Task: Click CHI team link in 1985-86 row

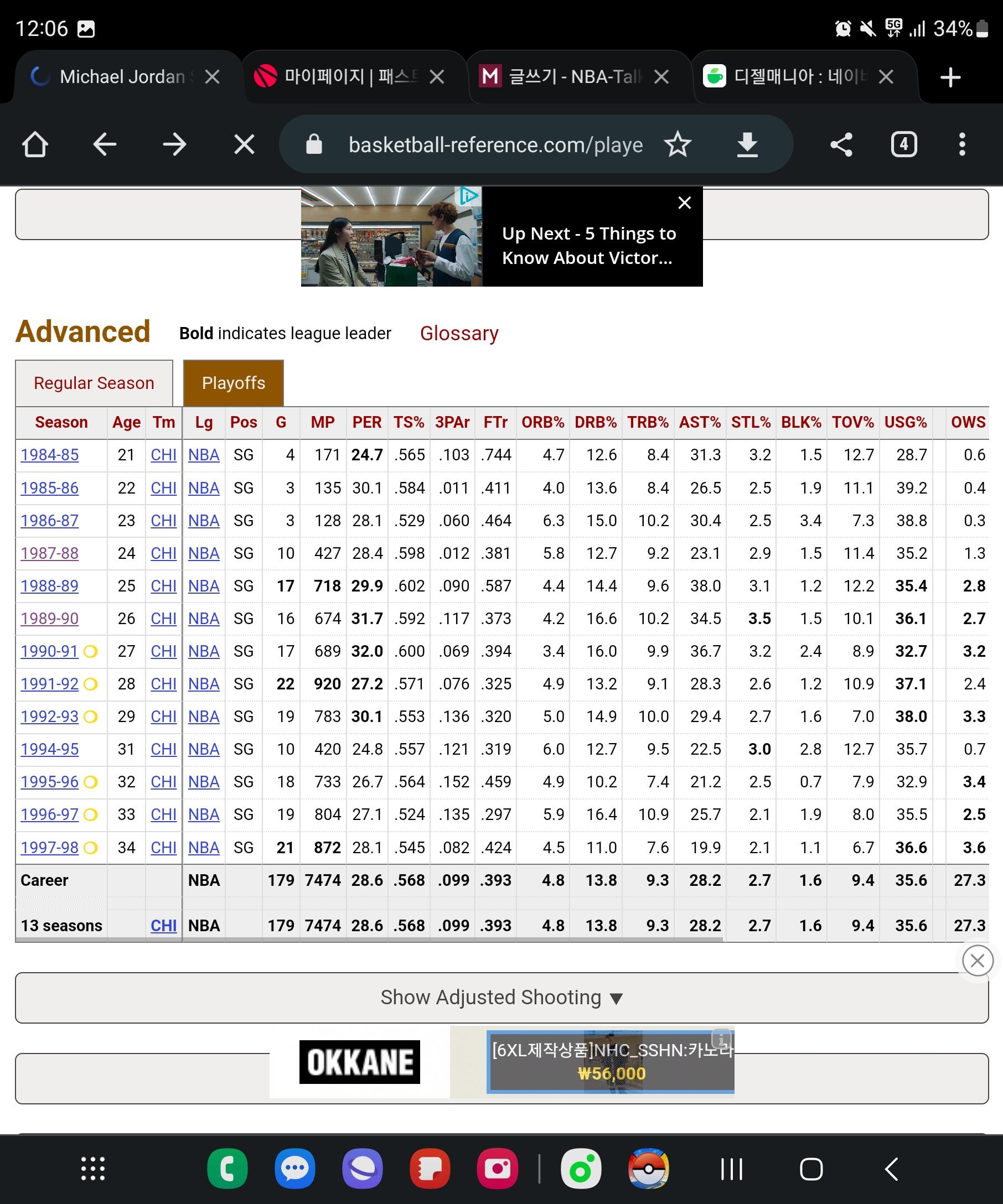Action: 163,488
